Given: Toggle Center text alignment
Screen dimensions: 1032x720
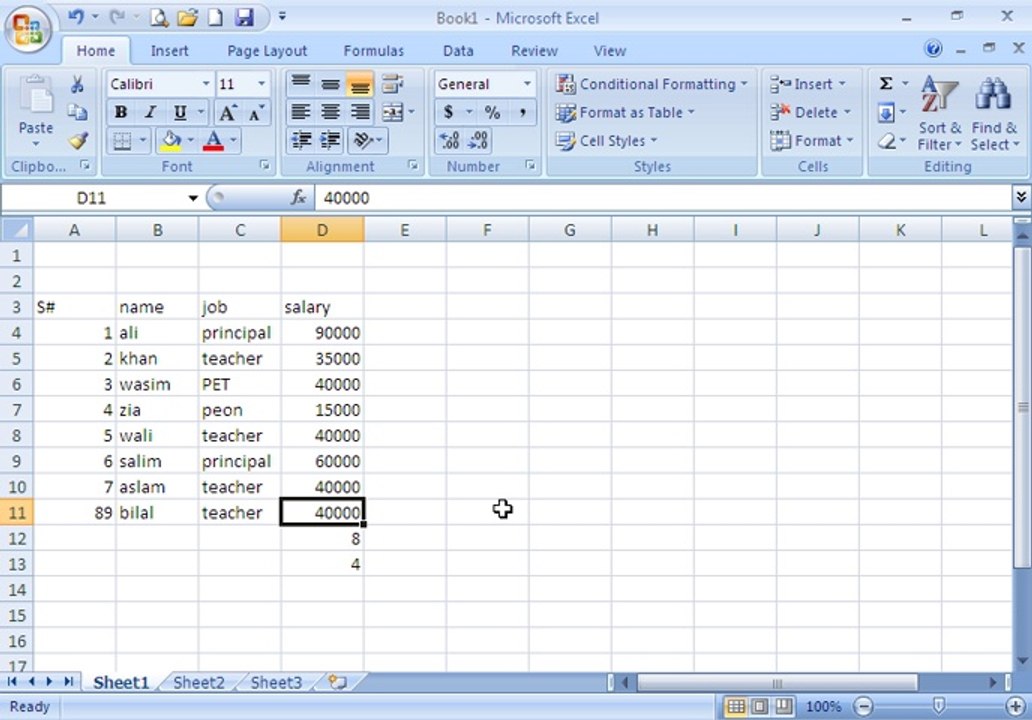Looking at the screenshot, I should coord(330,113).
